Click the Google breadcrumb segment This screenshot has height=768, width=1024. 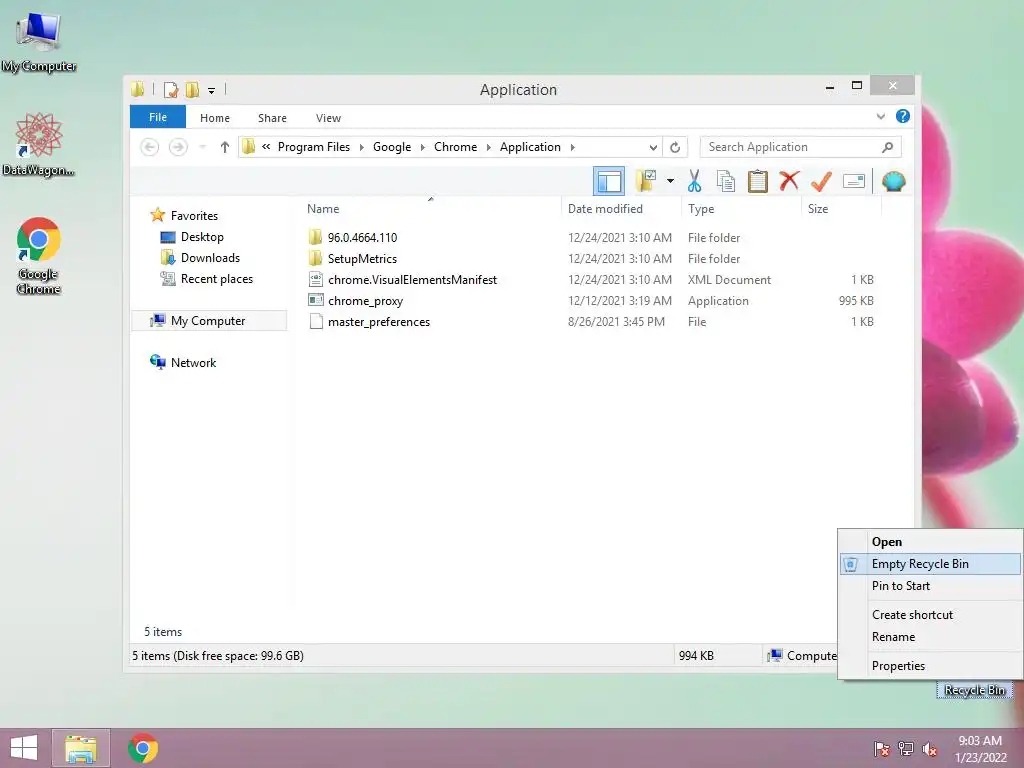392,147
